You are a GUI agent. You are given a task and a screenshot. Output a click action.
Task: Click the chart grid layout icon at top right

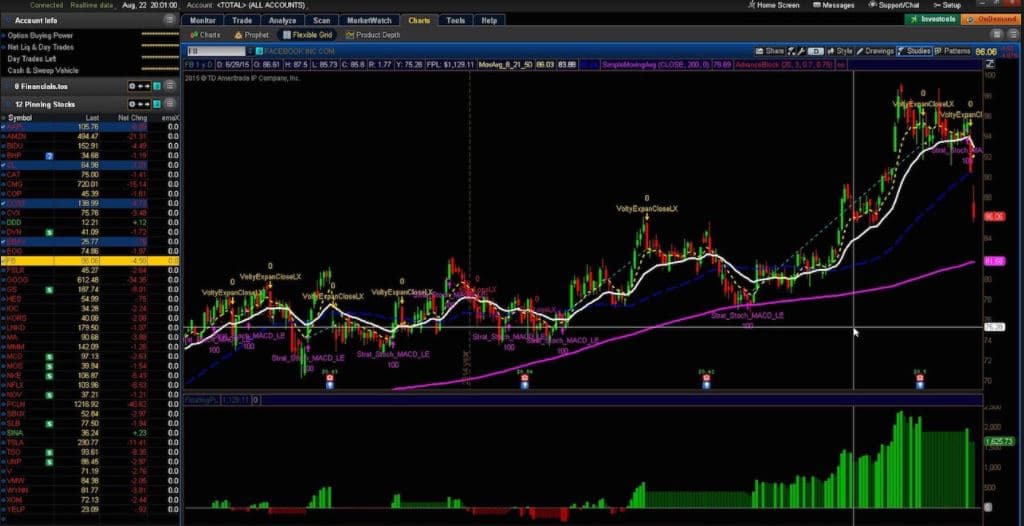click(x=997, y=35)
